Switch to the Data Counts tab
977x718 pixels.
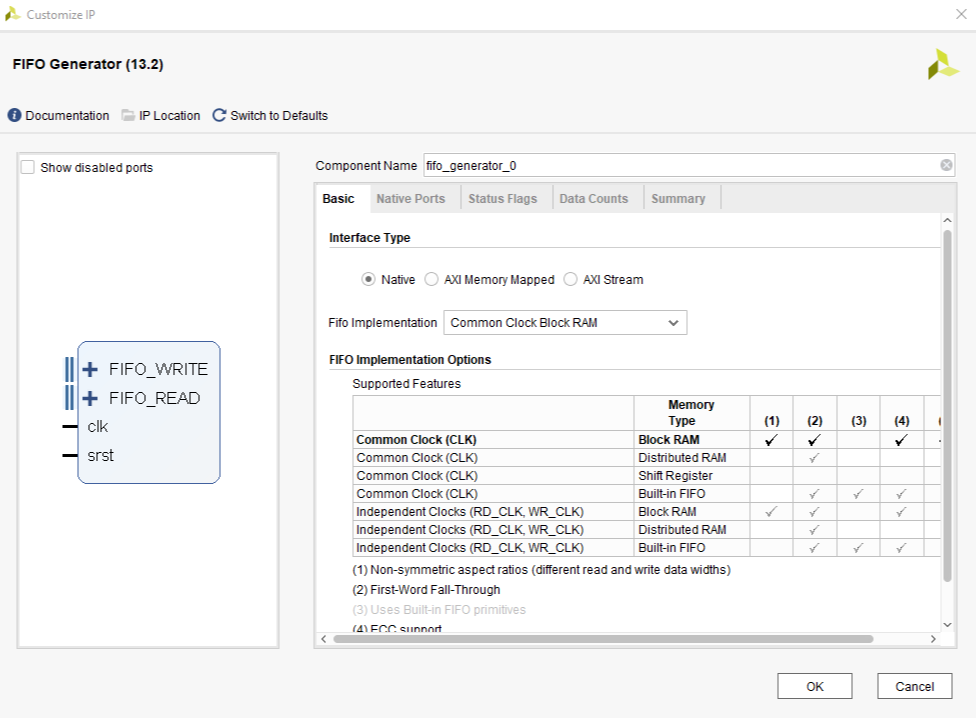point(595,198)
